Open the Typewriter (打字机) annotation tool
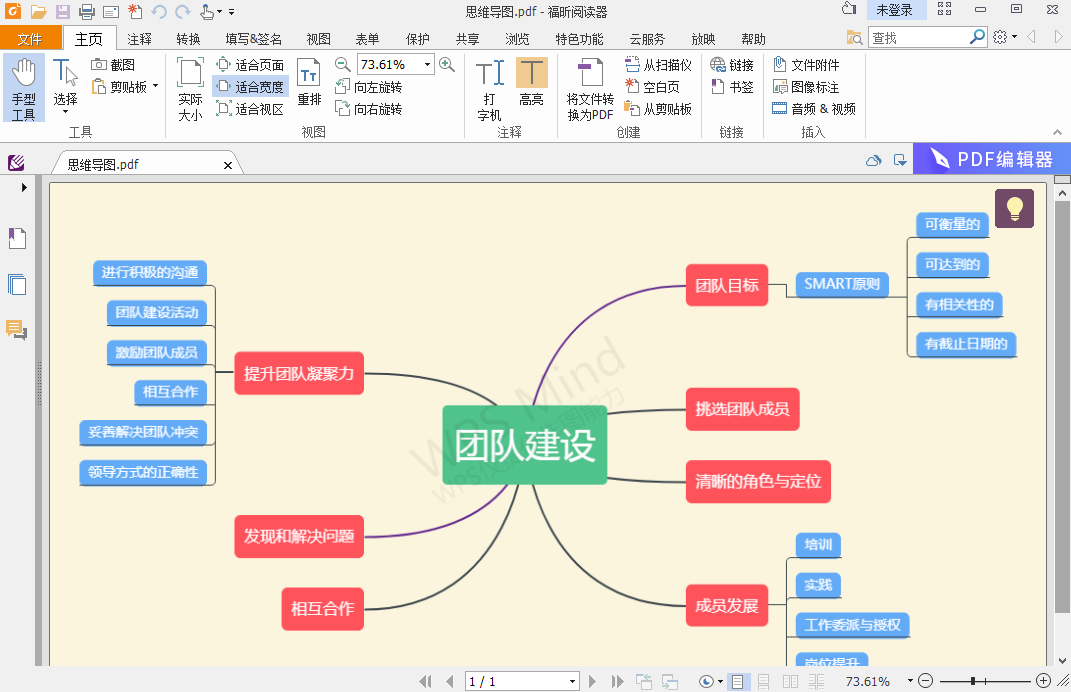Image resolution: width=1071 pixels, height=692 pixels. (489, 85)
